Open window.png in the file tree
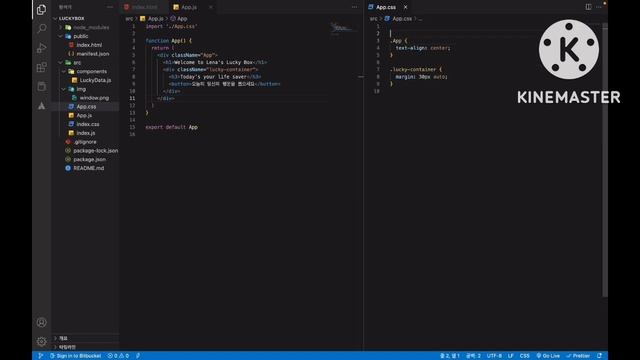 94,98
